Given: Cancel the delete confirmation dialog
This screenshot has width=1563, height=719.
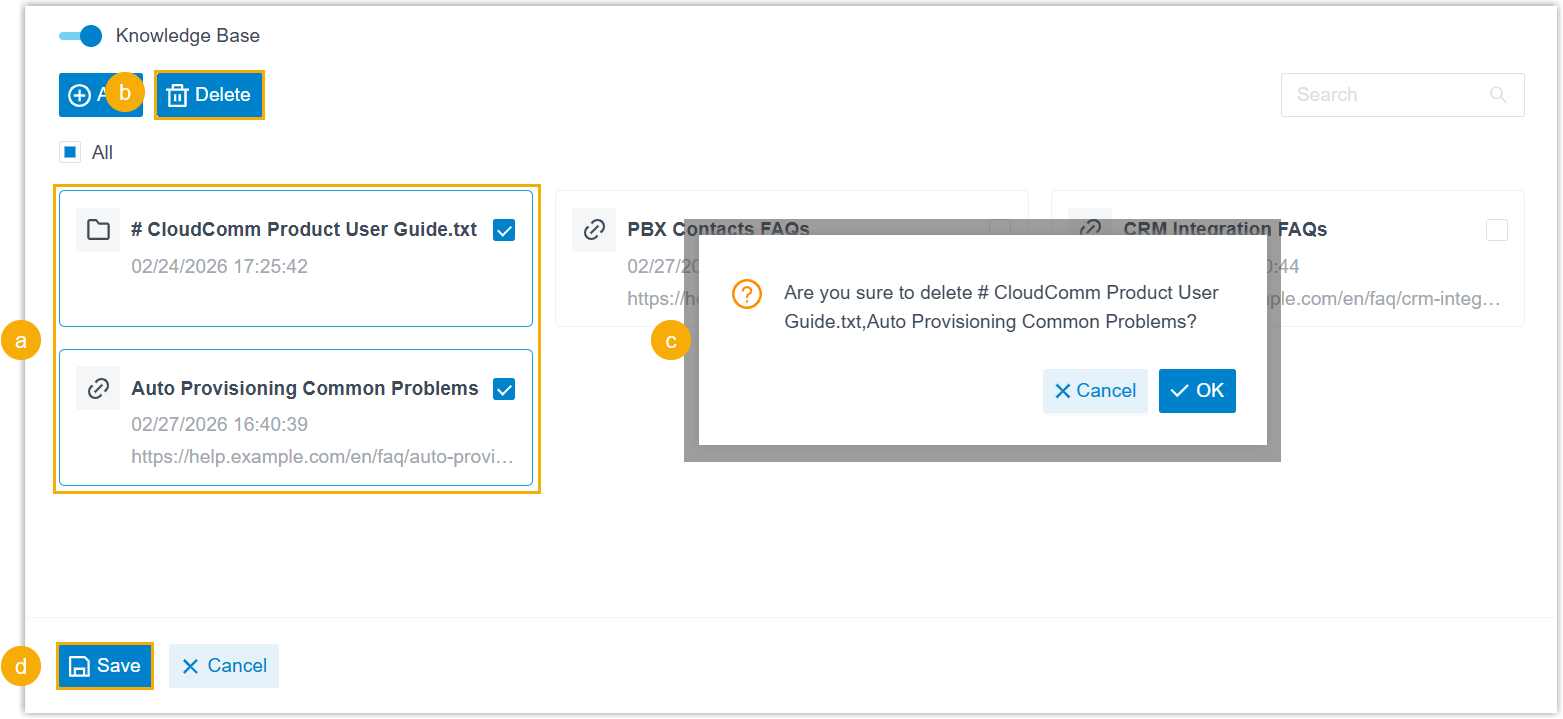Looking at the screenshot, I should pyautogui.click(x=1095, y=391).
